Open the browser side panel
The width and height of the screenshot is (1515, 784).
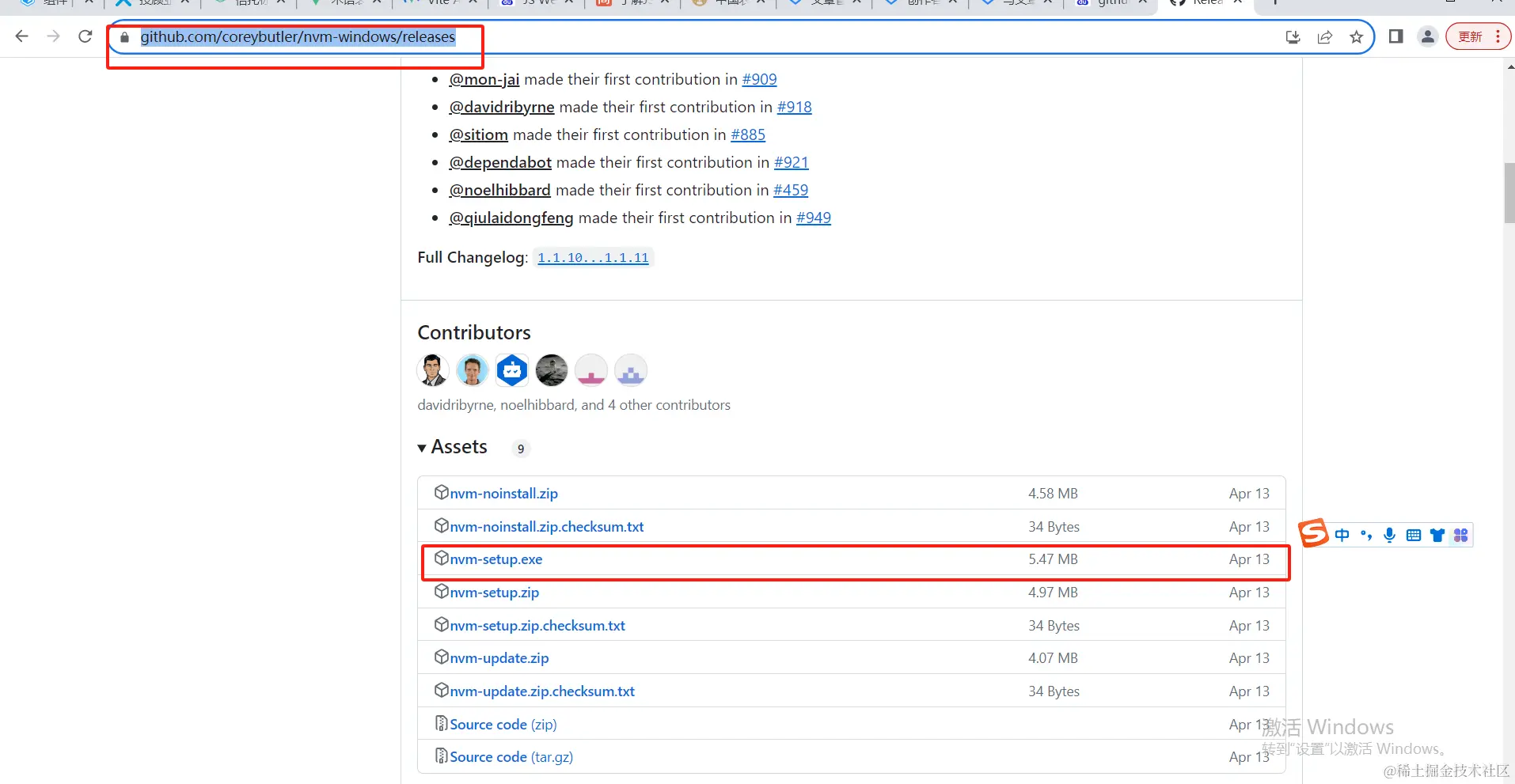click(x=1396, y=36)
